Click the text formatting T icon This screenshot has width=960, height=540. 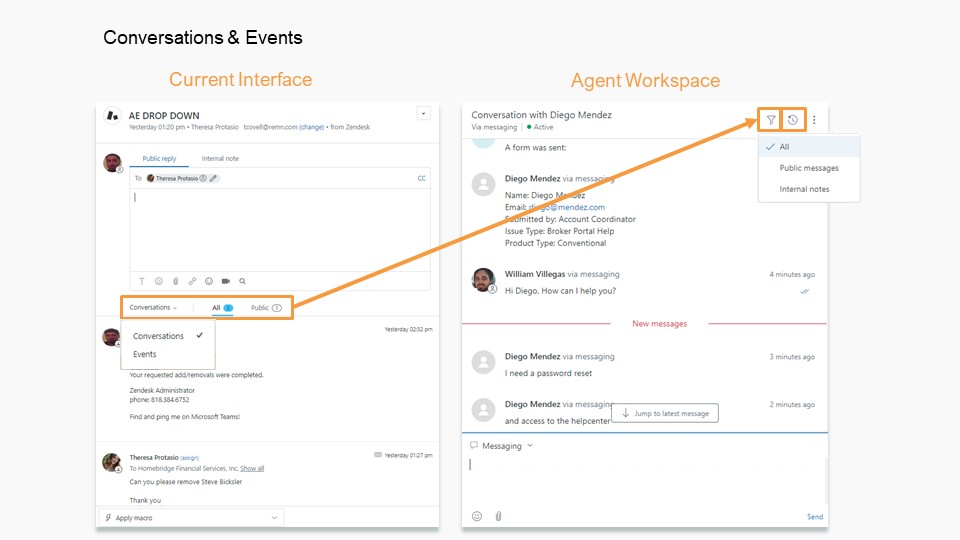141,281
